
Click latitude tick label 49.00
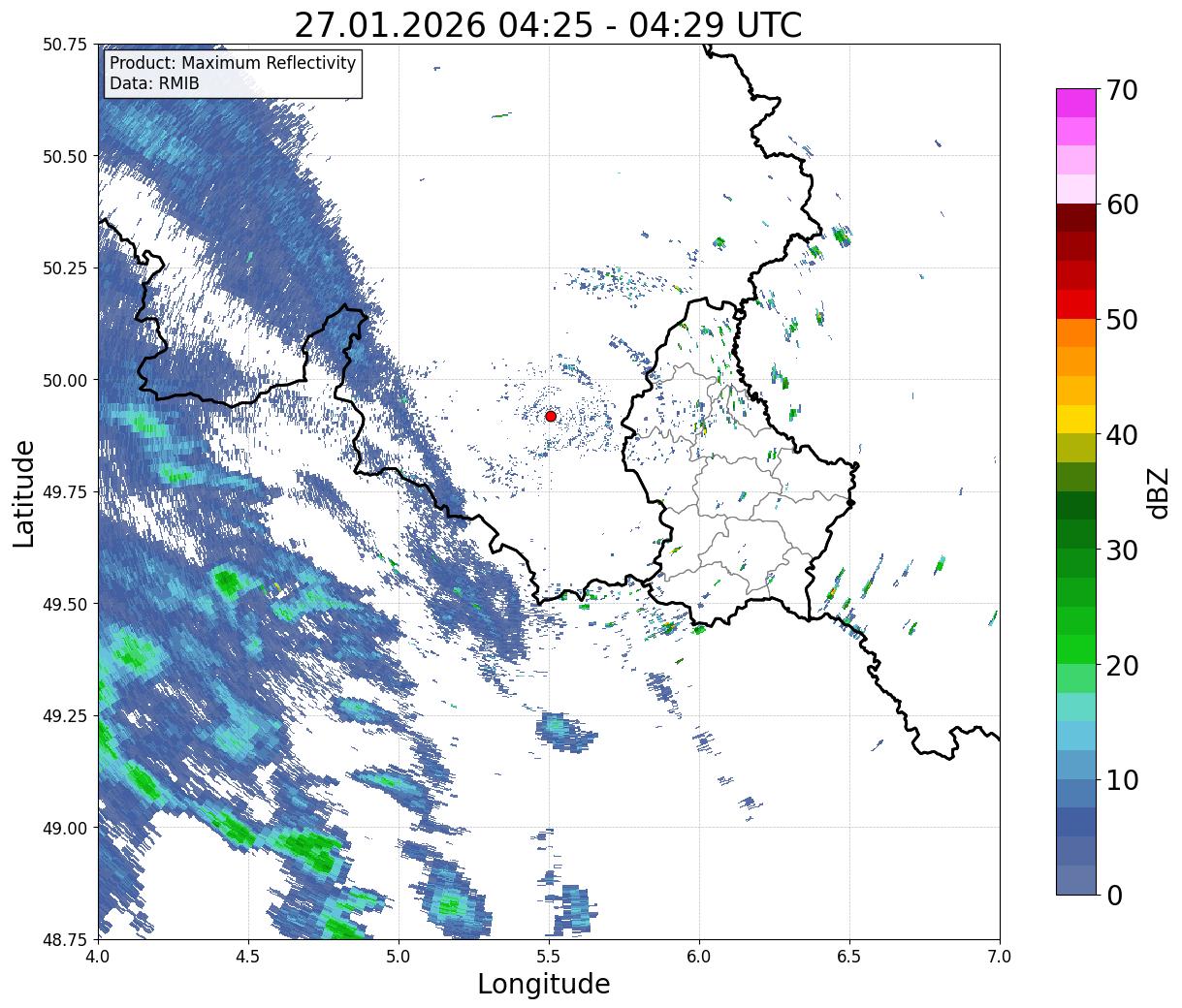point(65,828)
